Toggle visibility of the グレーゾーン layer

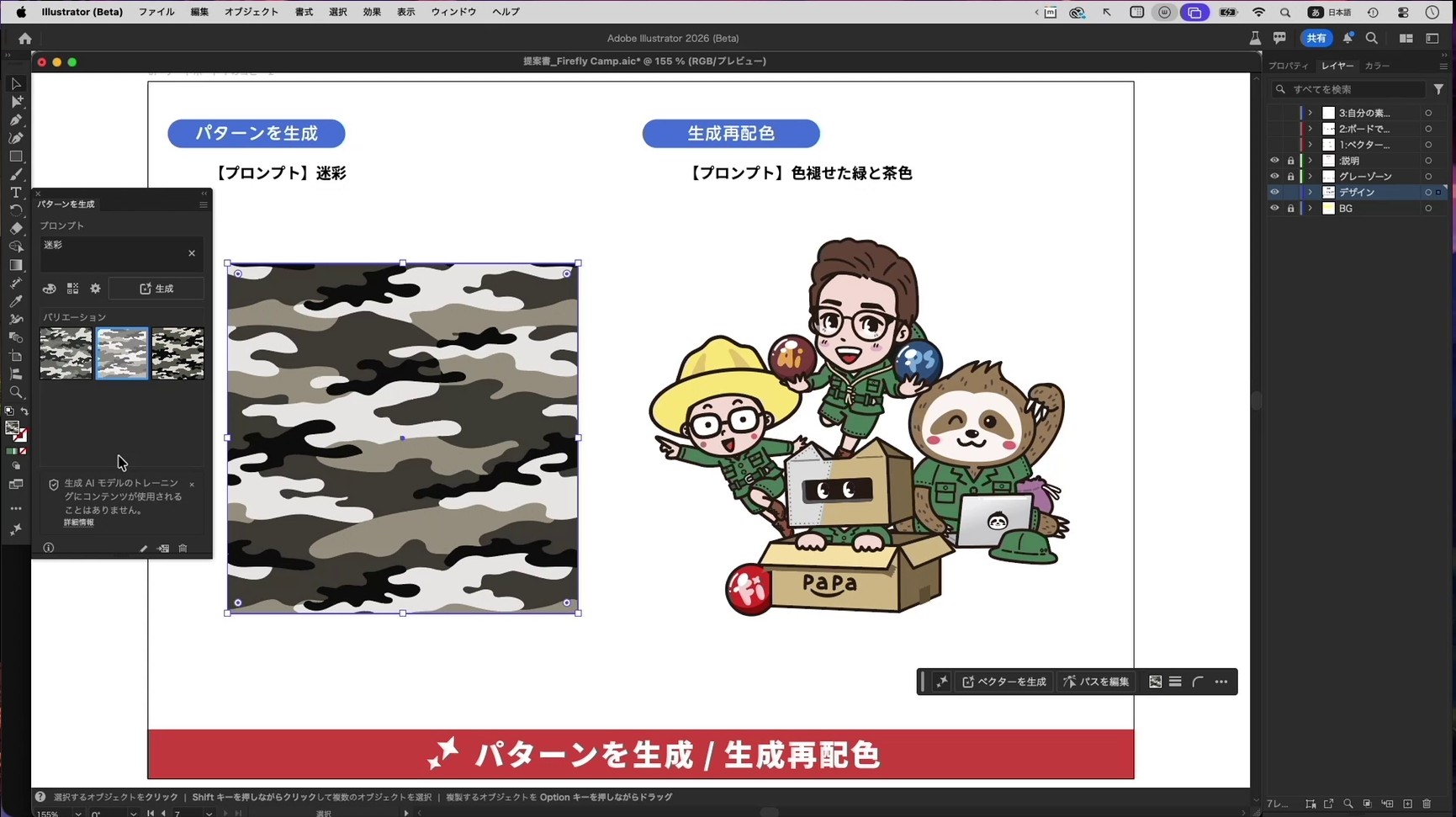(1275, 176)
